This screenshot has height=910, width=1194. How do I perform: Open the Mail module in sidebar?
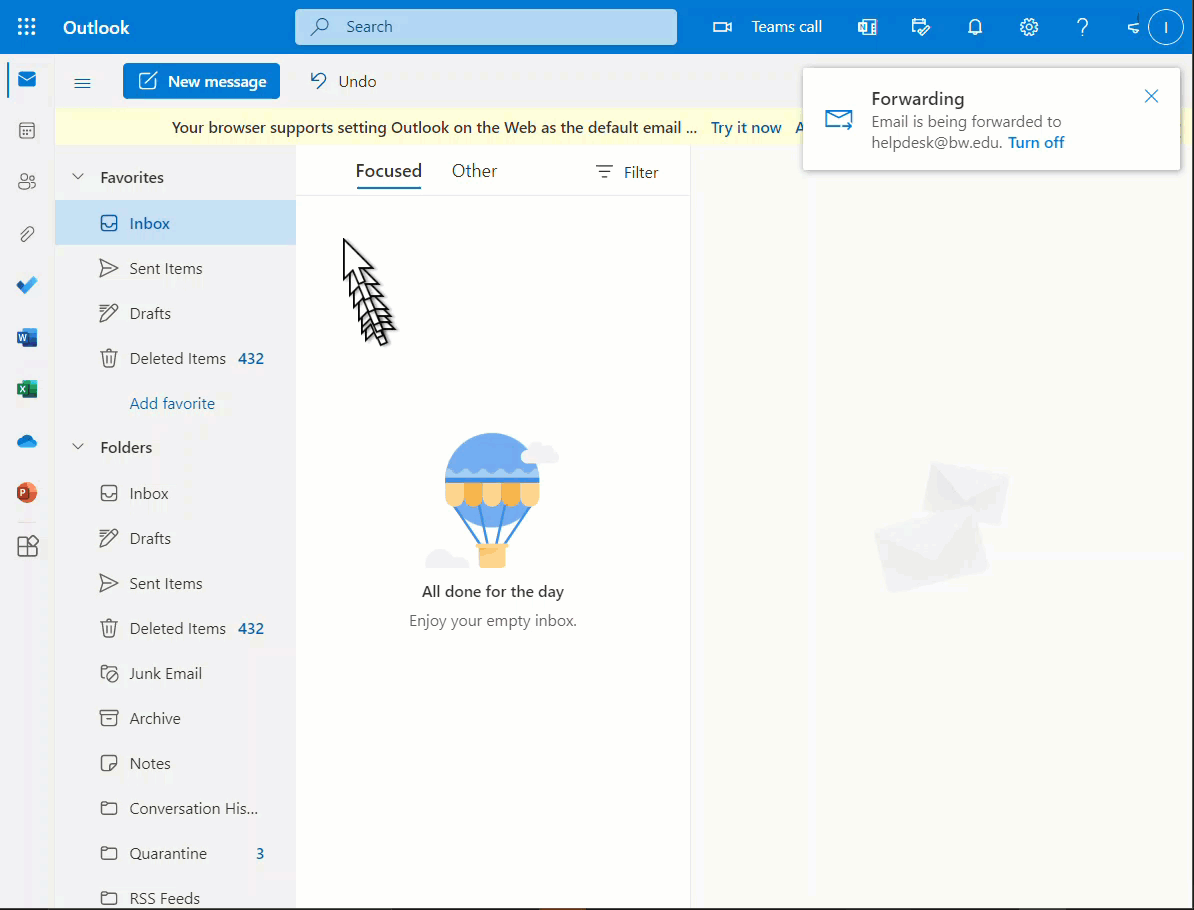[27, 79]
